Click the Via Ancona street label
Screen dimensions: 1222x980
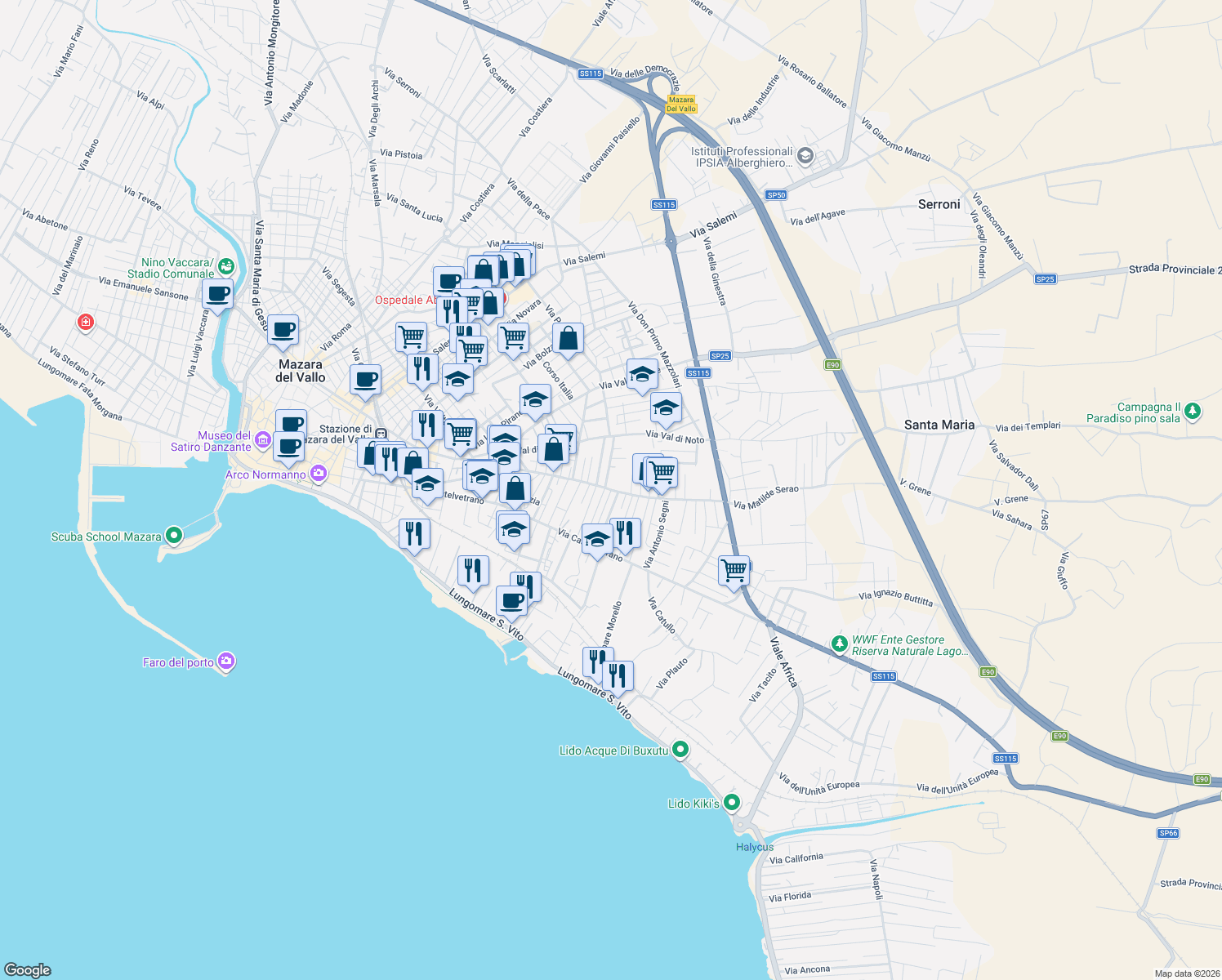807,970
